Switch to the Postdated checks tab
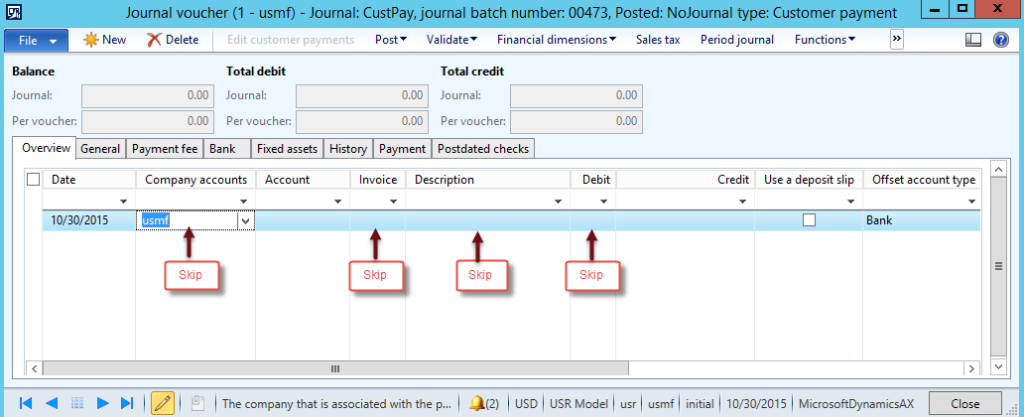1024x417 pixels. coord(483,149)
